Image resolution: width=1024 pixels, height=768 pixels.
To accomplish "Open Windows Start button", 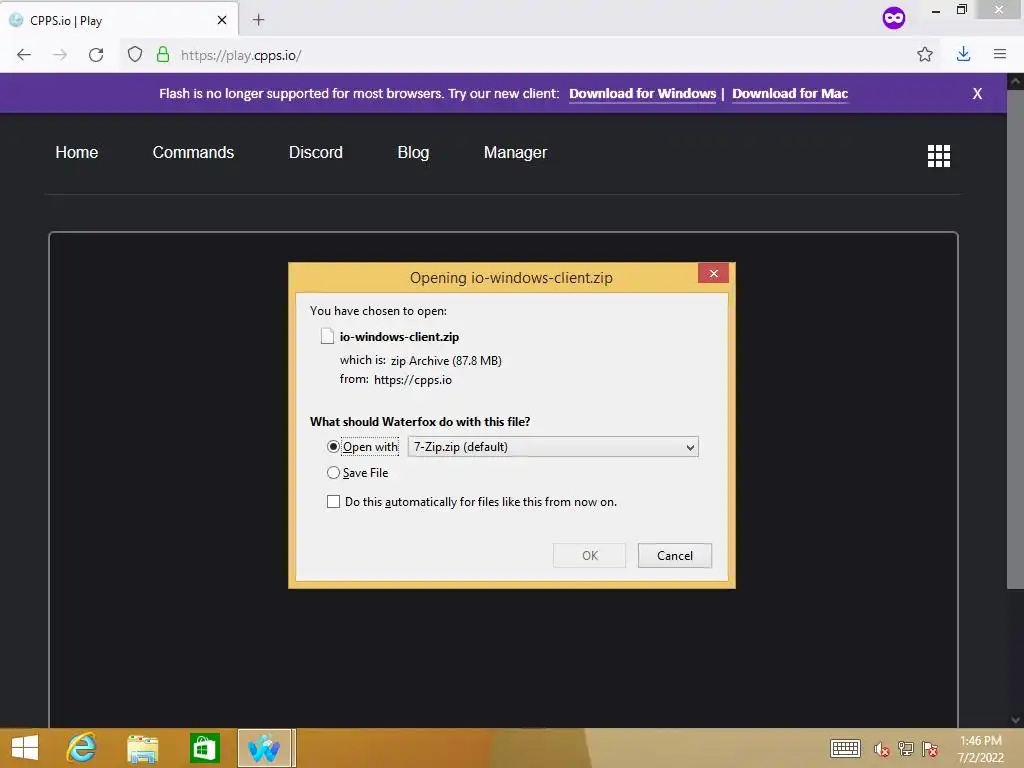I will (x=25, y=748).
